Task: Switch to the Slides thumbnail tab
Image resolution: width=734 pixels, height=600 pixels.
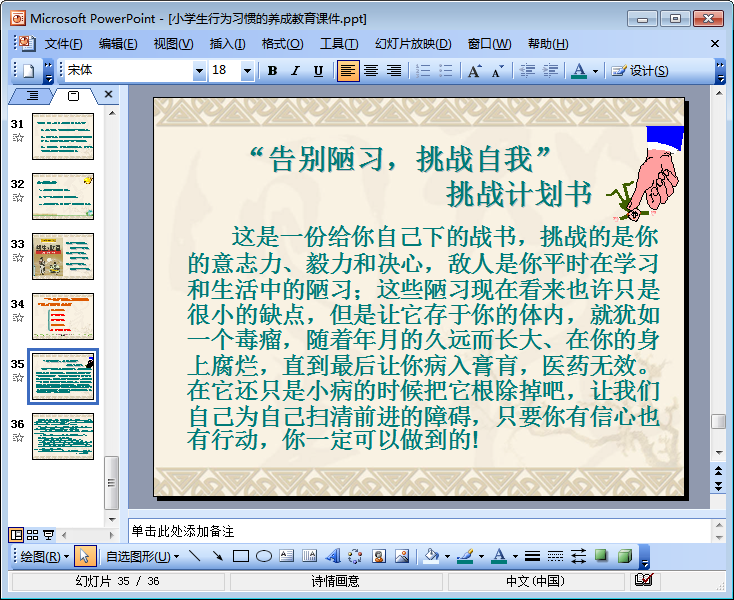Action: pyautogui.click(x=73, y=96)
